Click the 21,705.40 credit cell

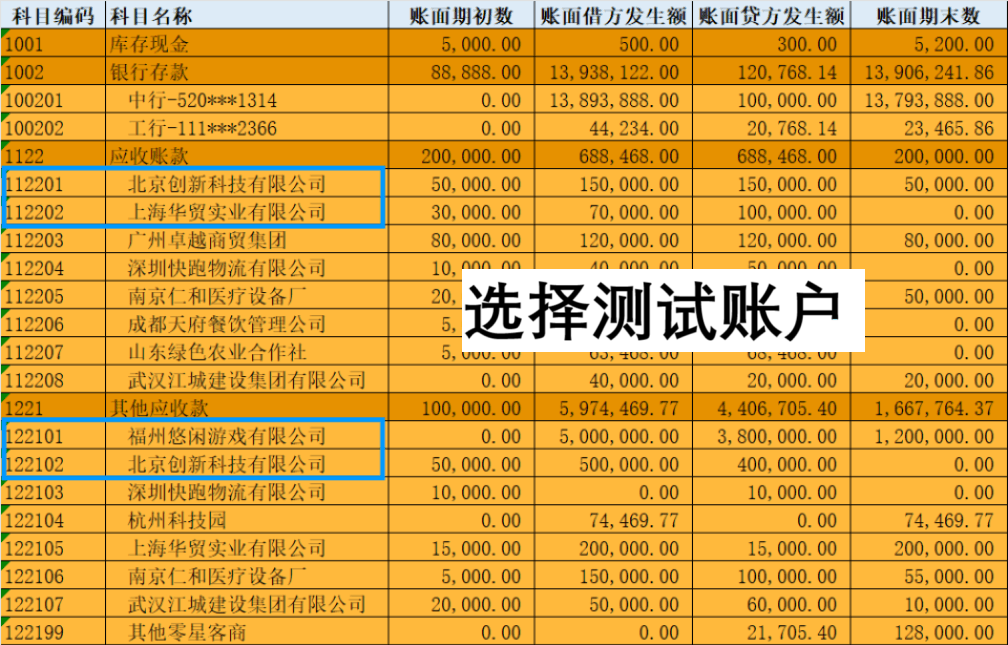click(x=771, y=632)
